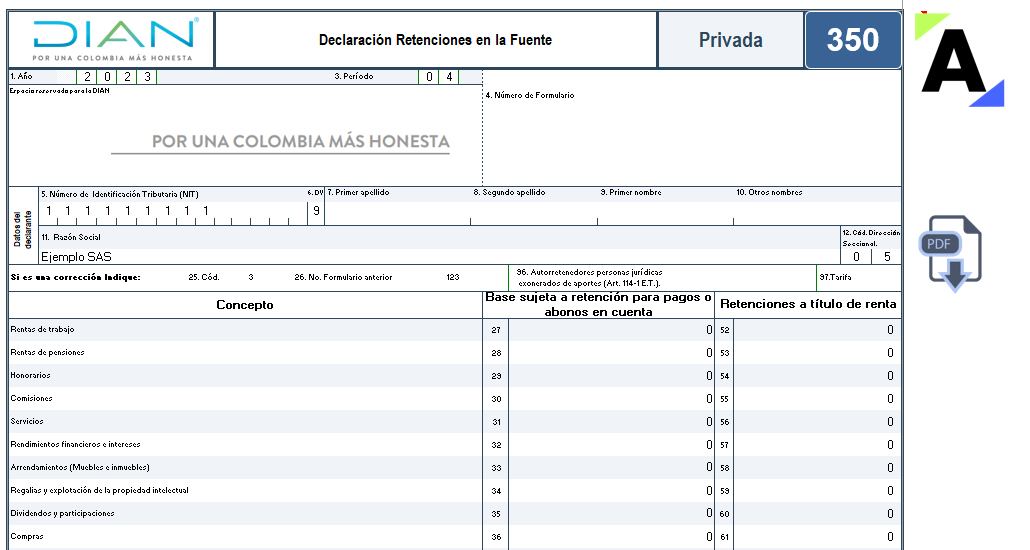Click the Tarifa field
The image size is (1030, 550).
859,278
